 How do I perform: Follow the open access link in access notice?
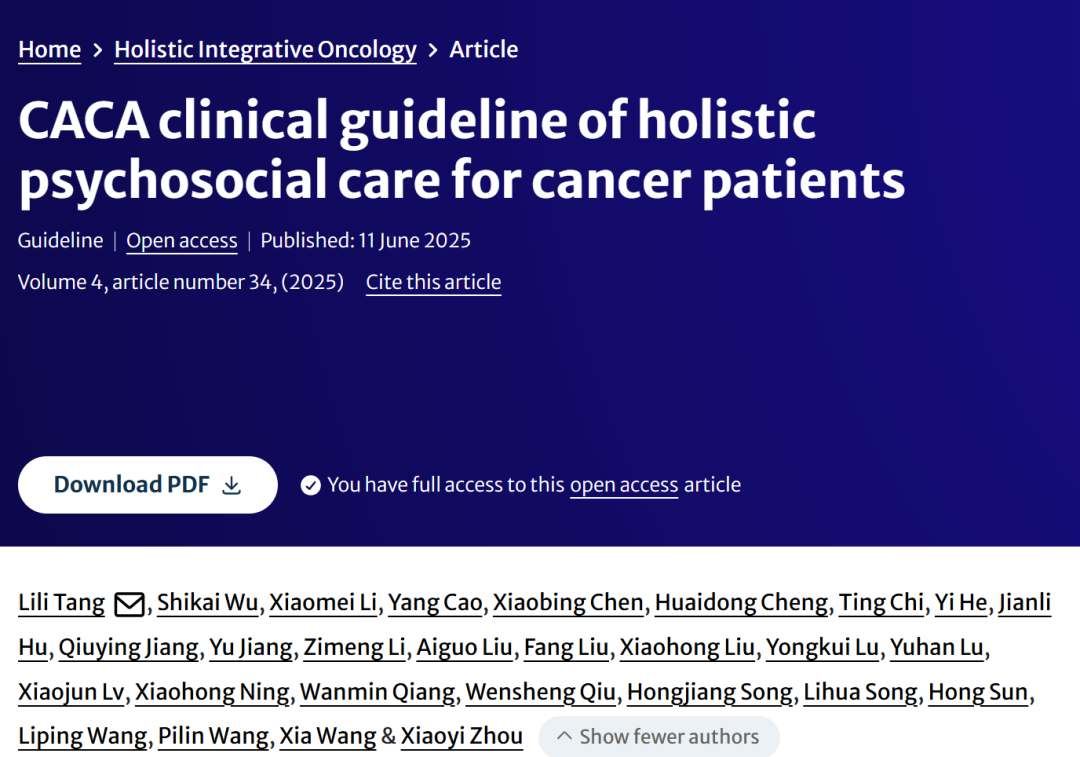(x=624, y=485)
